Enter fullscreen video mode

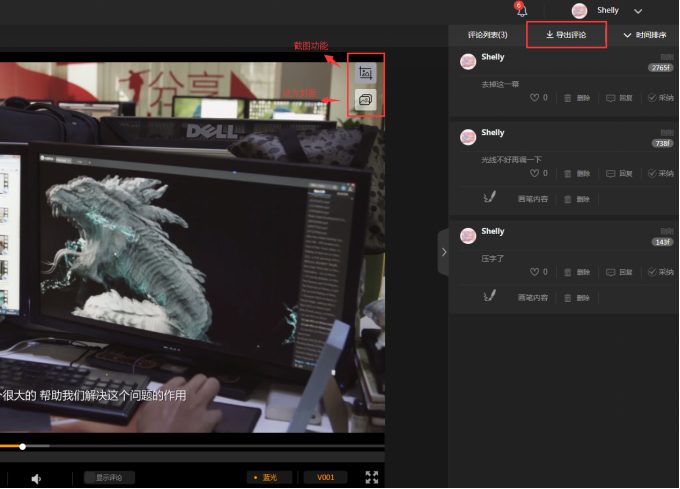point(372,478)
